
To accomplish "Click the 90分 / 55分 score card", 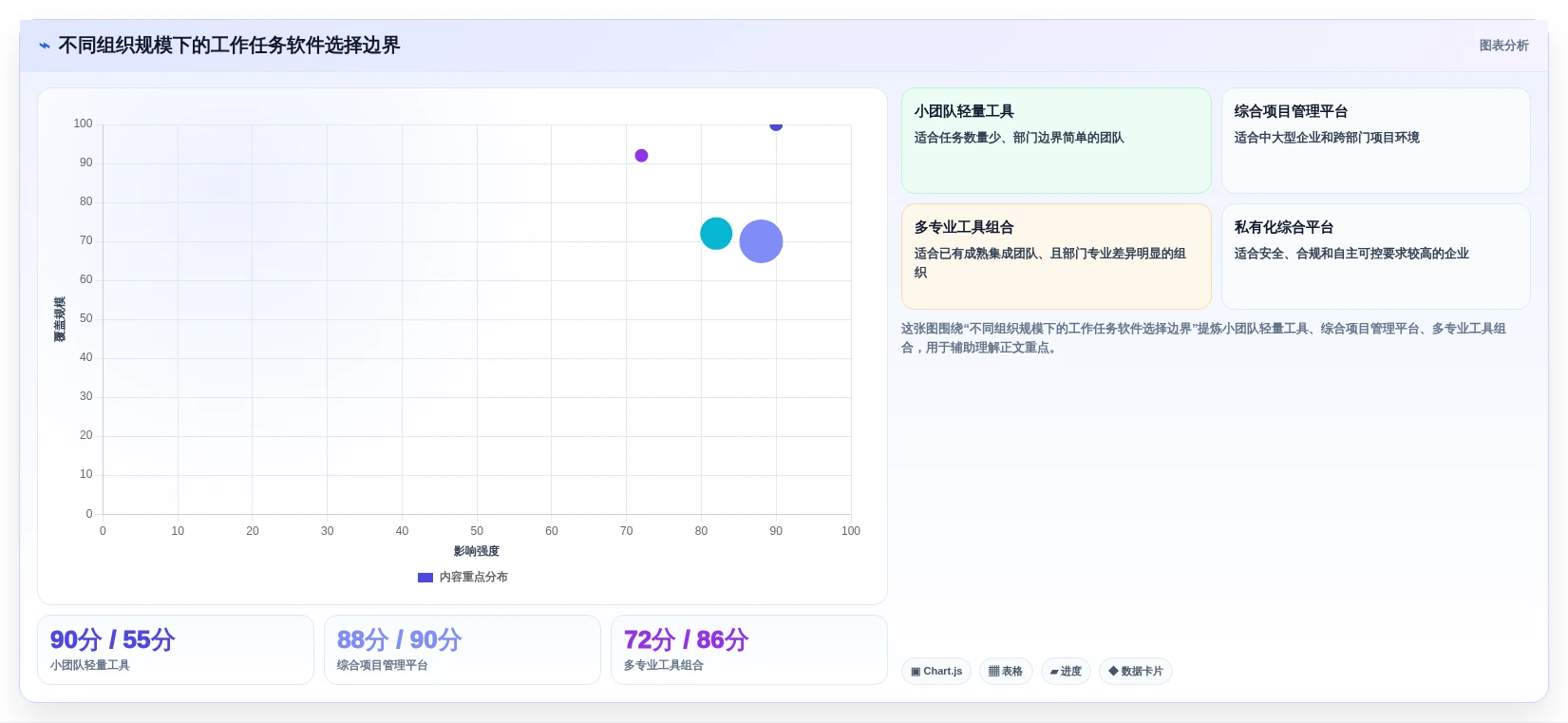I will coord(176,650).
